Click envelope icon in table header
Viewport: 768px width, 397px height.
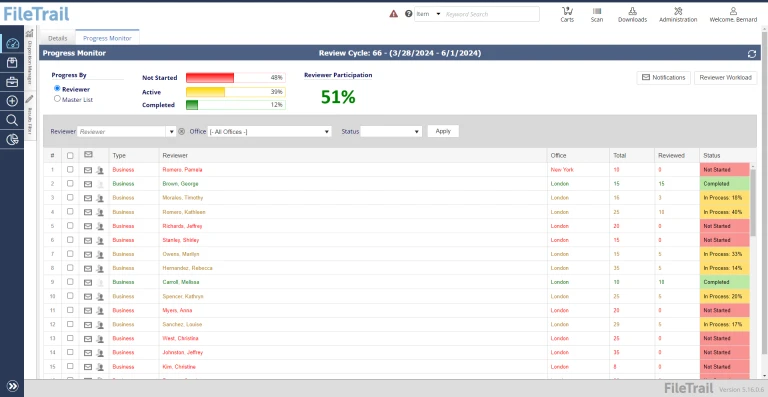(x=88, y=154)
